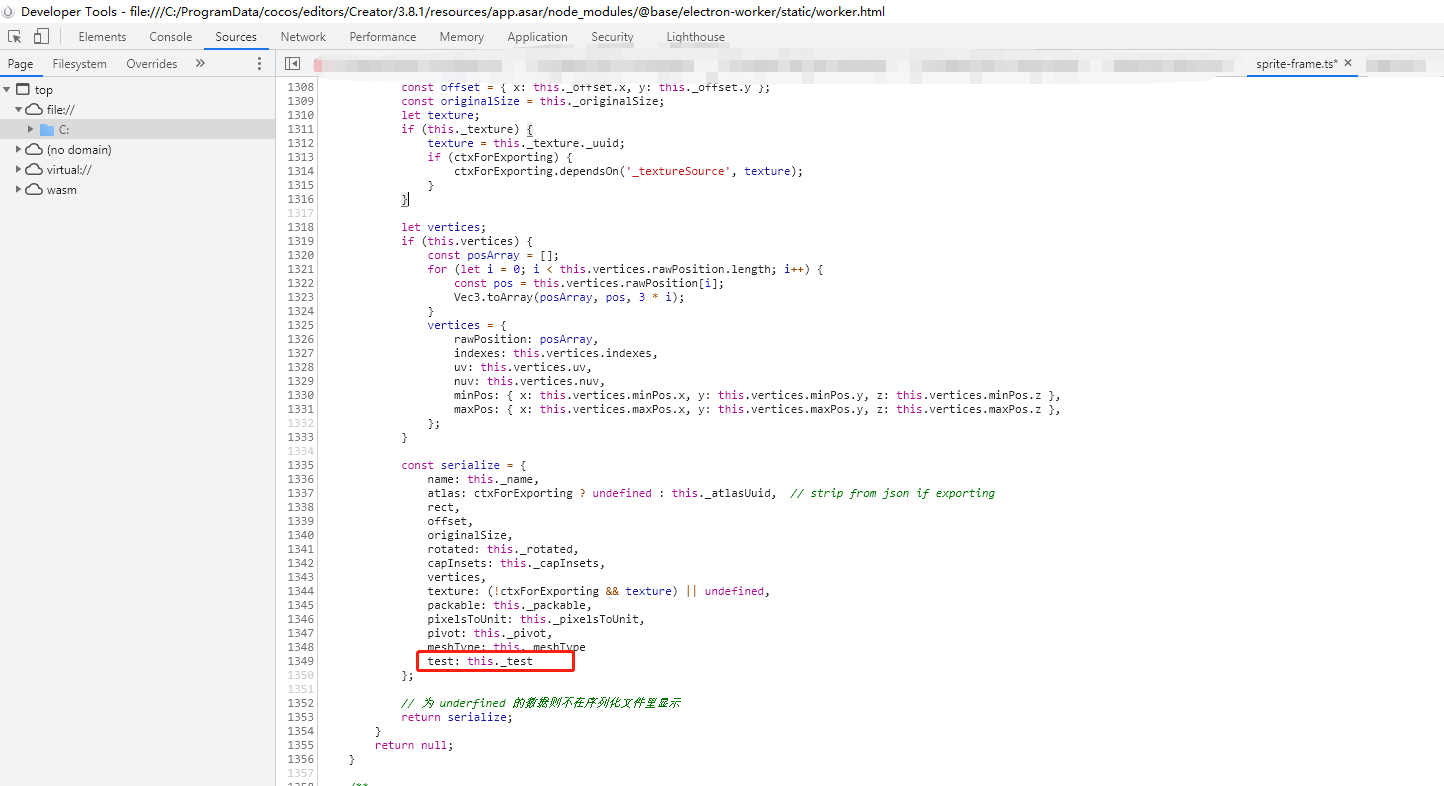
Task: Click the 'return null;' statement
Action: click(x=414, y=745)
